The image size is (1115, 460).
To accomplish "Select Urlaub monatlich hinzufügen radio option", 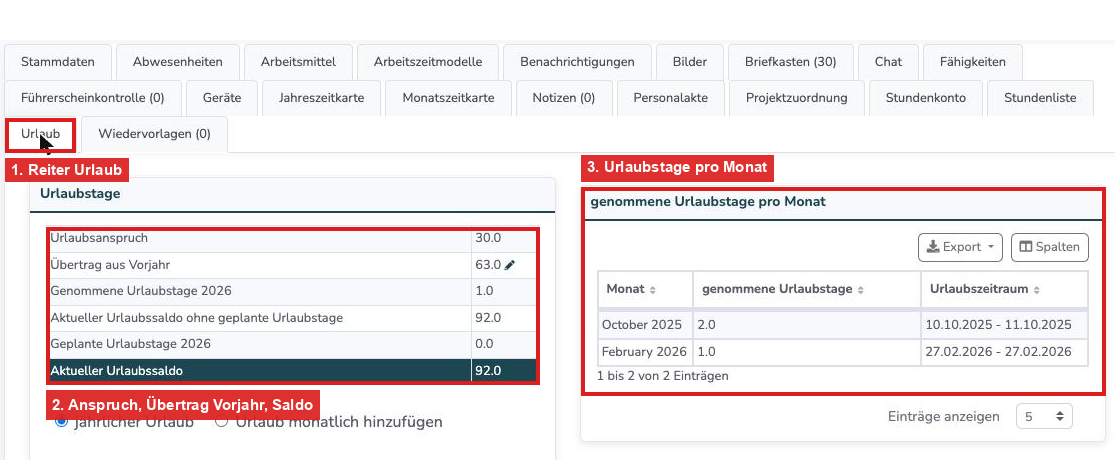I will pyautogui.click(x=222, y=422).
